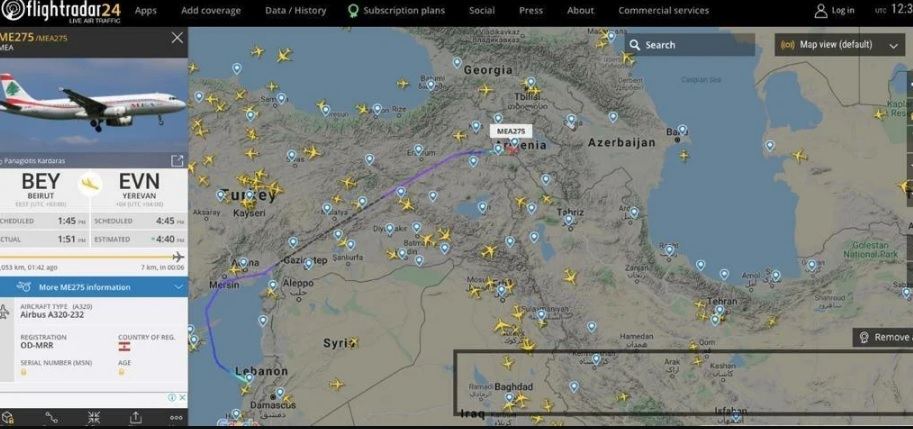This screenshot has height=429, width=913.
Task: Expand More ME275 information section
Action: tap(94, 287)
